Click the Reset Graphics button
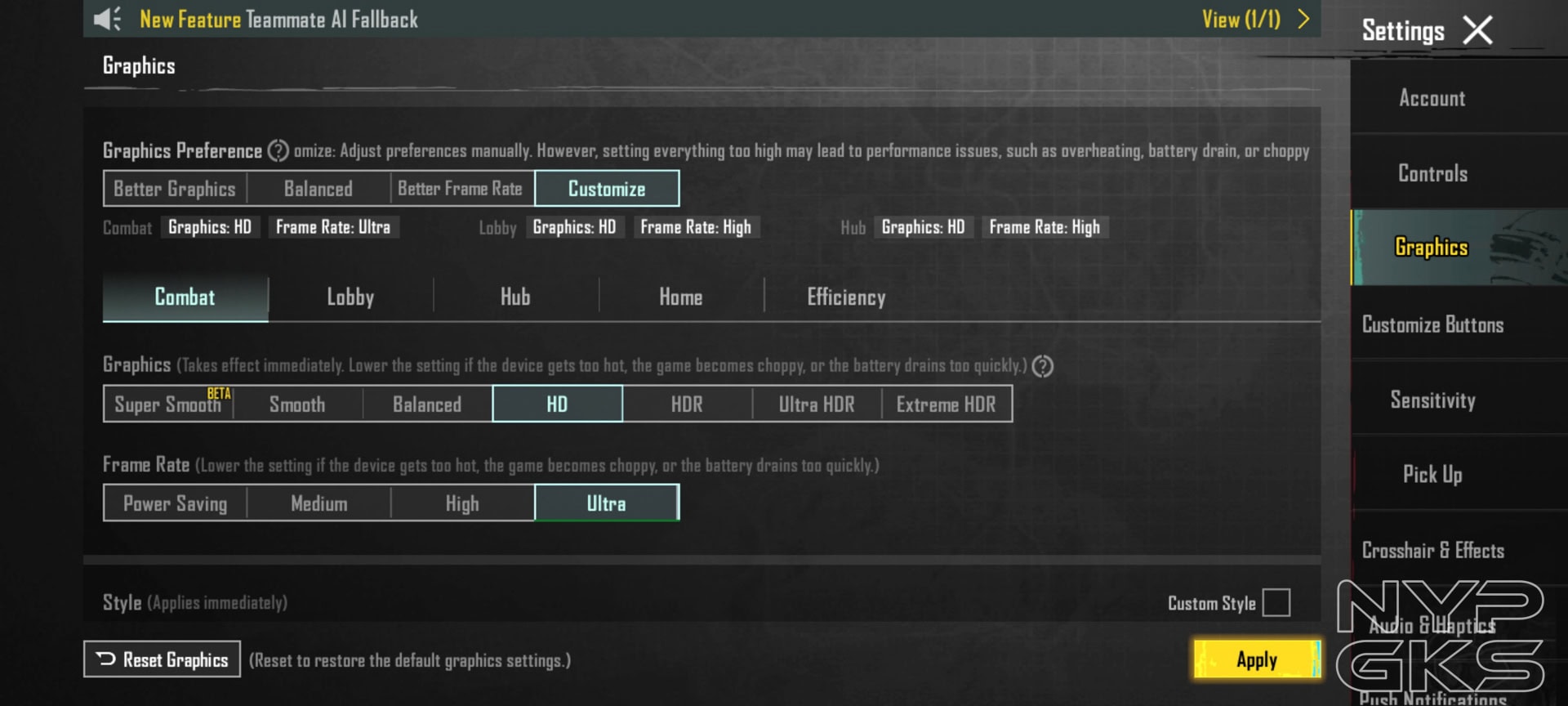This screenshot has width=1568, height=706. [x=162, y=659]
